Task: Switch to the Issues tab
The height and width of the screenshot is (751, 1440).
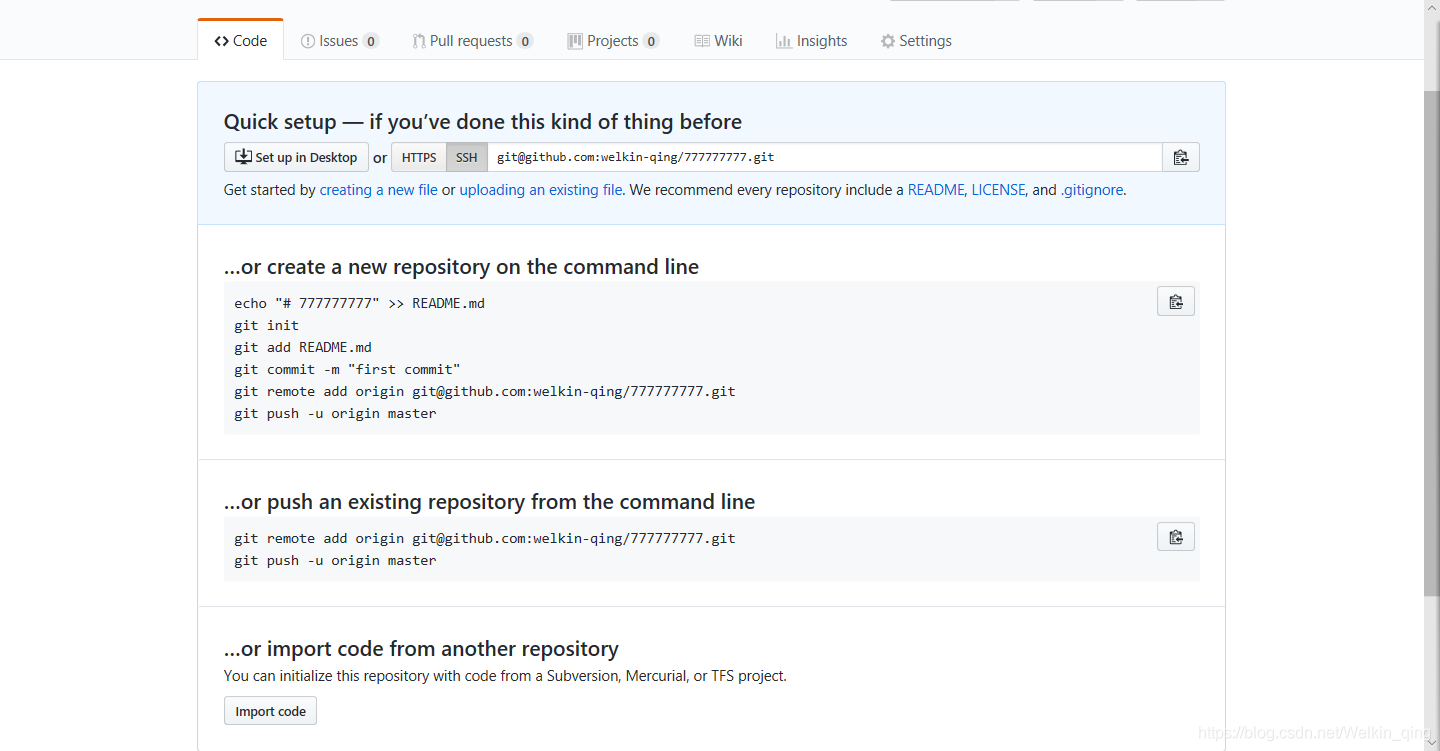Action: pos(339,41)
